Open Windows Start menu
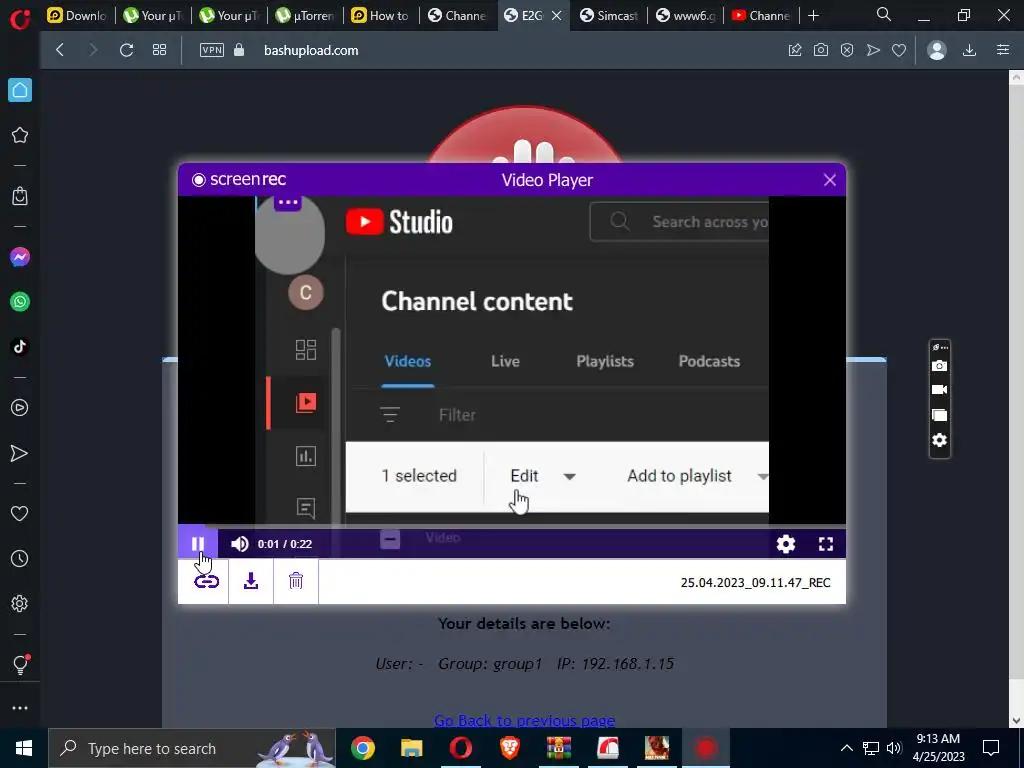Viewport: 1024px width, 768px height. coord(24,748)
